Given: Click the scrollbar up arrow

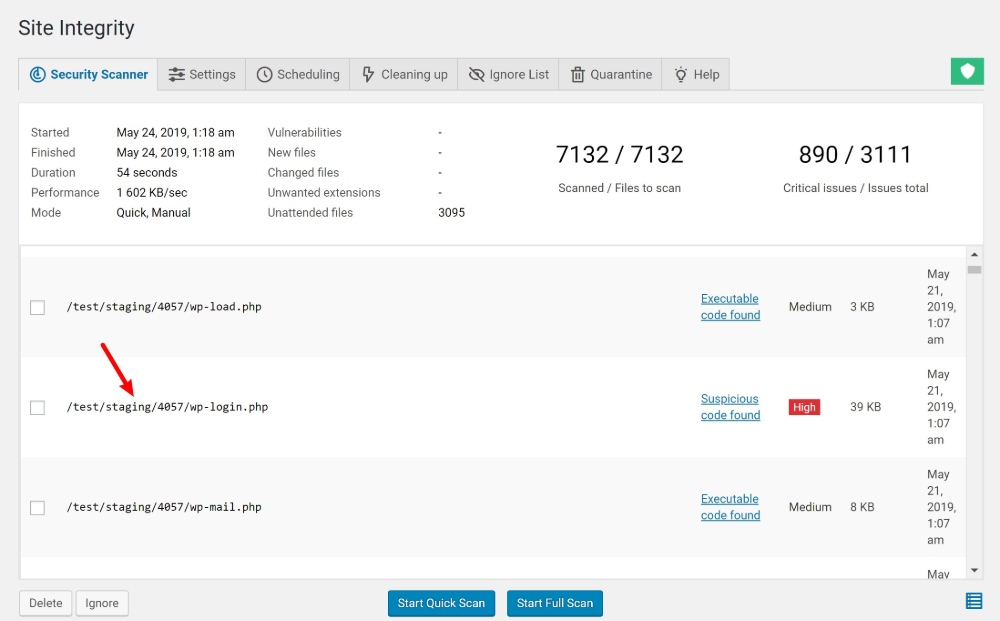Looking at the screenshot, I should pyautogui.click(x=974, y=254).
